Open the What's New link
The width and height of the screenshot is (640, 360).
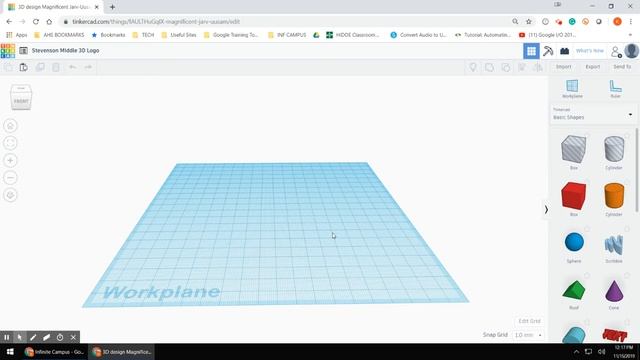pyautogui.click(x=589, y=51)
